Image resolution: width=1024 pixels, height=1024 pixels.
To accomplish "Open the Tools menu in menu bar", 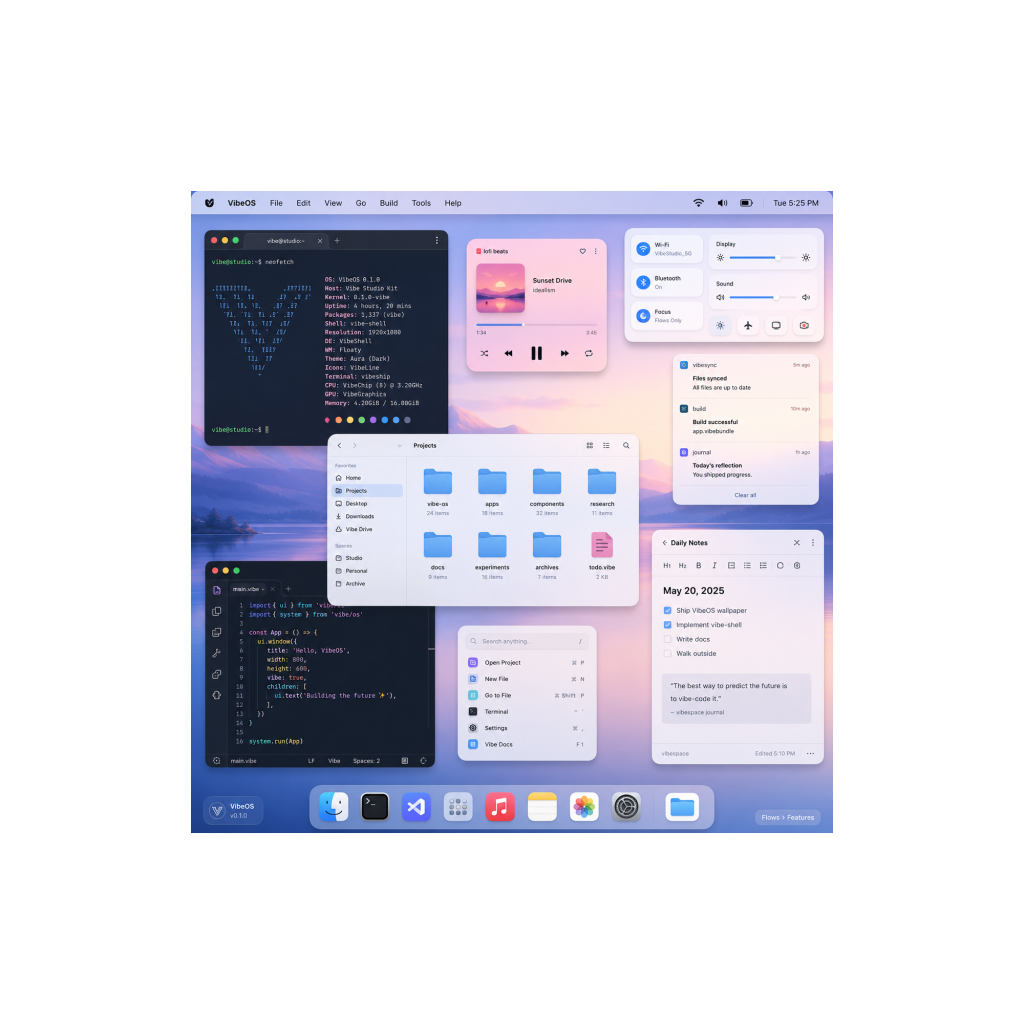I will coord(421,203).
